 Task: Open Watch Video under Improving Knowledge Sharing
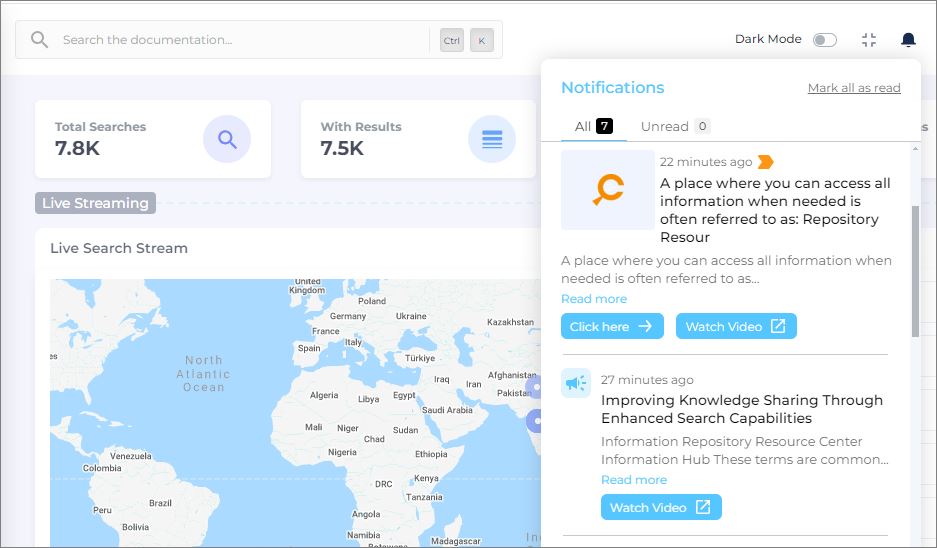coord(660,507)
